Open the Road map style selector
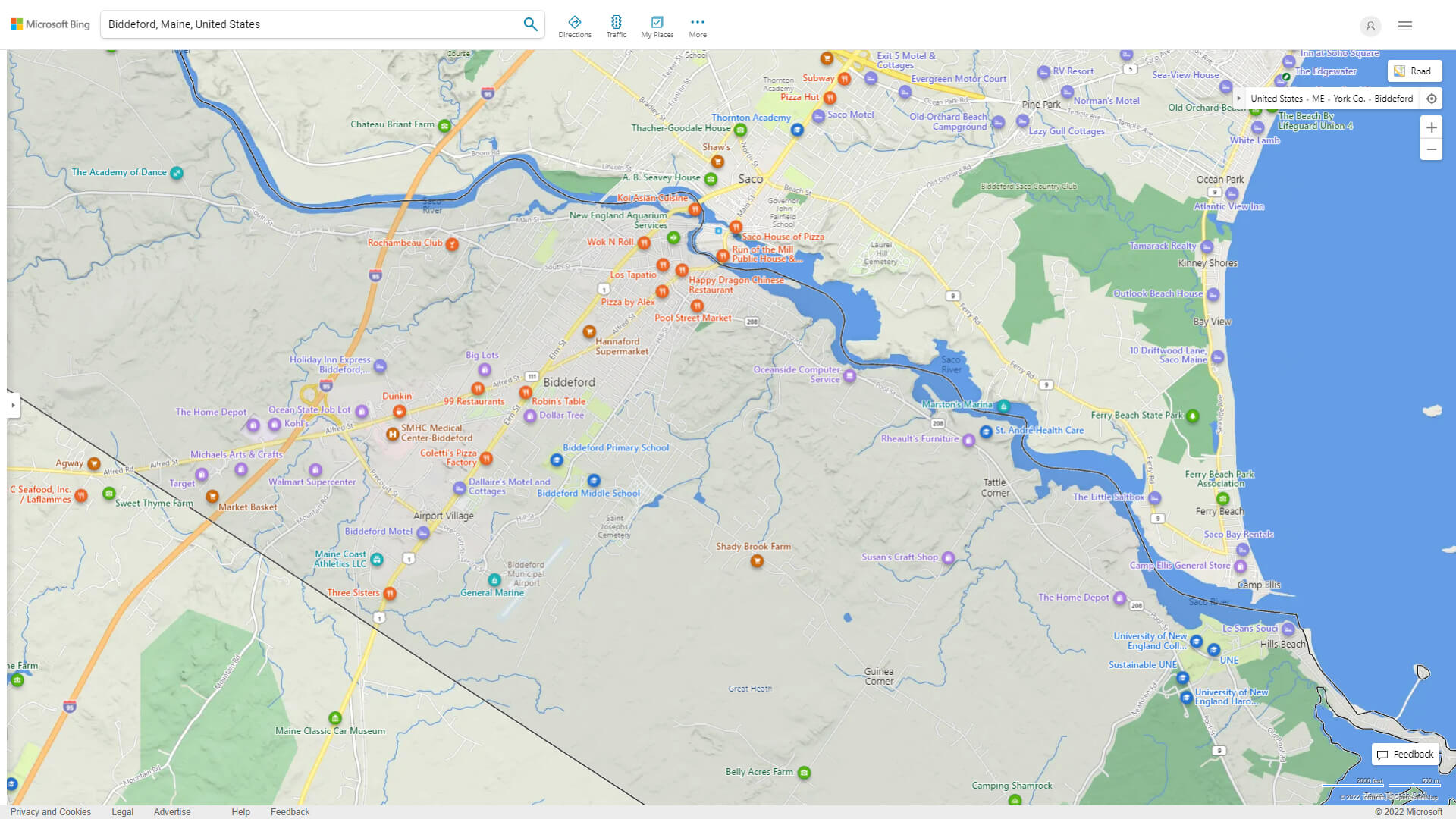Viewport: 1456px width, 819px height. pyautogui.click(x=1414, y=71)
